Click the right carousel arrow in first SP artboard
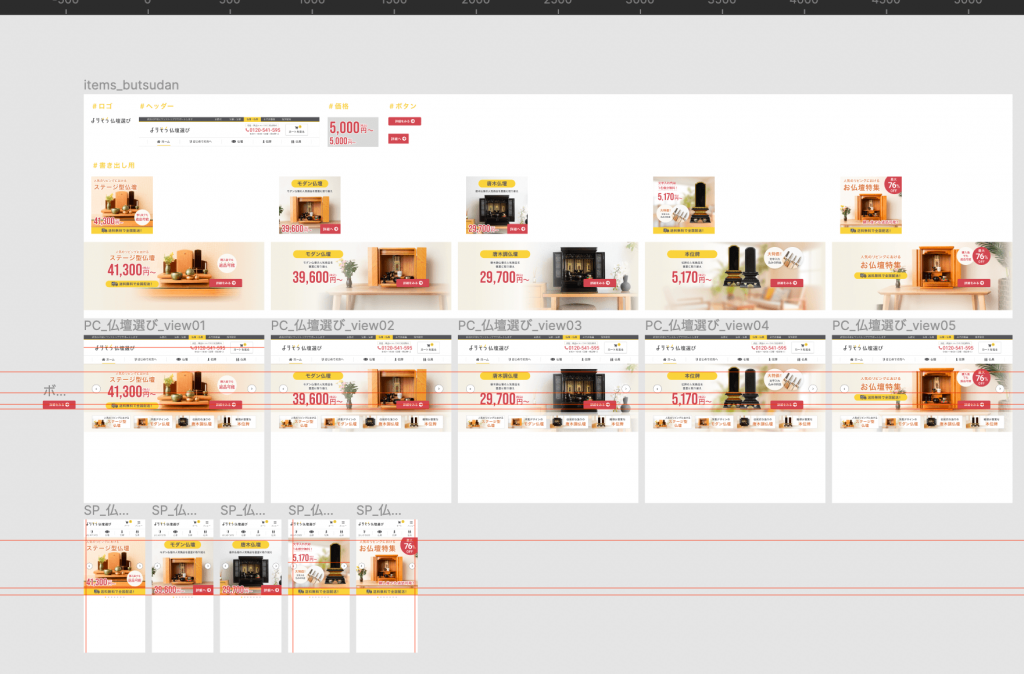 141,565
